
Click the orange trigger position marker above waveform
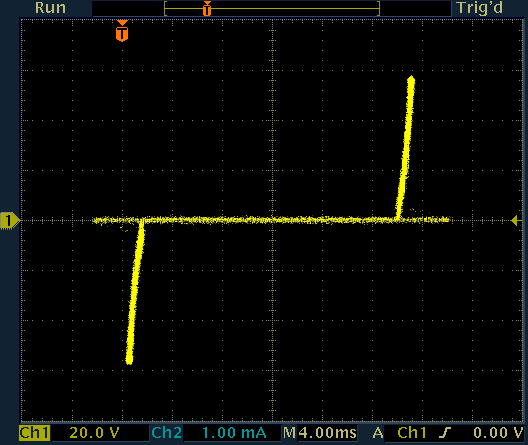coord(122,31)
